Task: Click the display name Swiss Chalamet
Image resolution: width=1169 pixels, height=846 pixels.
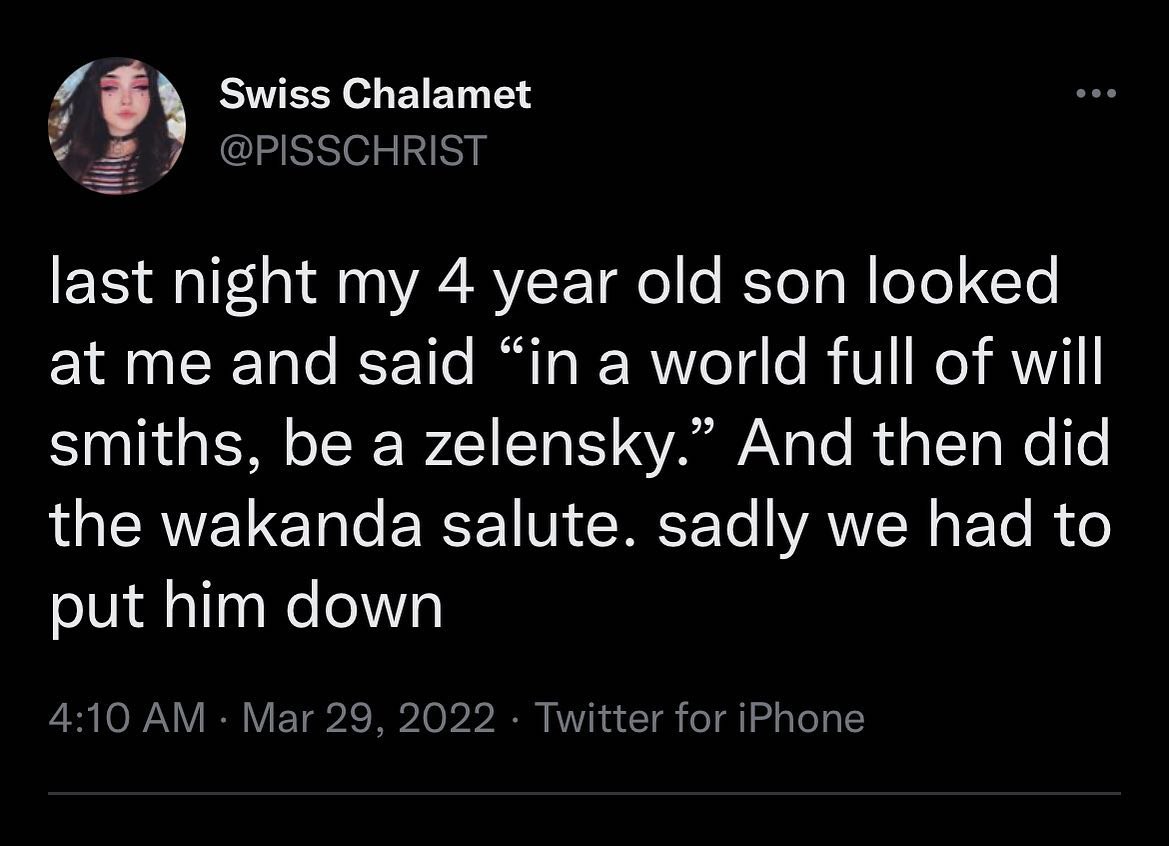Action: (x=375, y=95)
